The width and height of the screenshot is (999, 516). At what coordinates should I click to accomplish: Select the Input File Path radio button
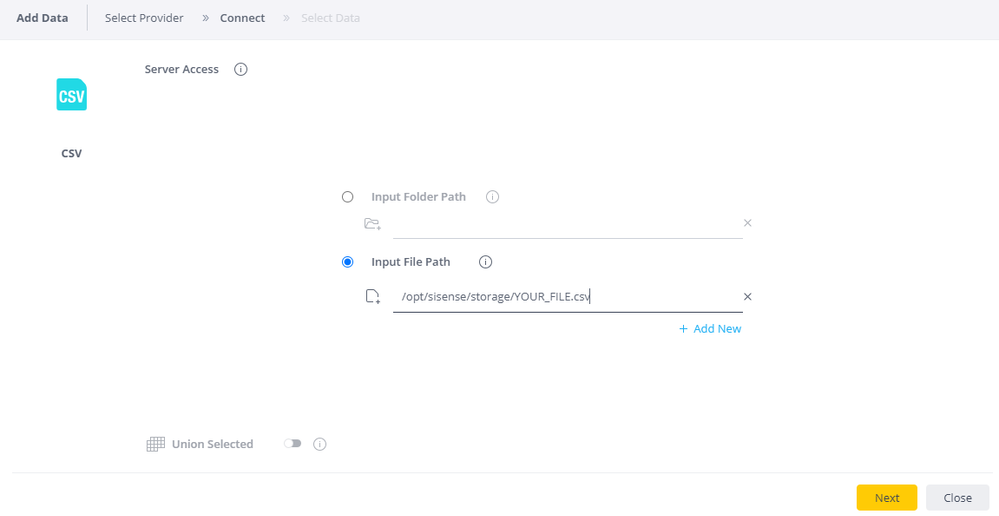click(348, 262)
